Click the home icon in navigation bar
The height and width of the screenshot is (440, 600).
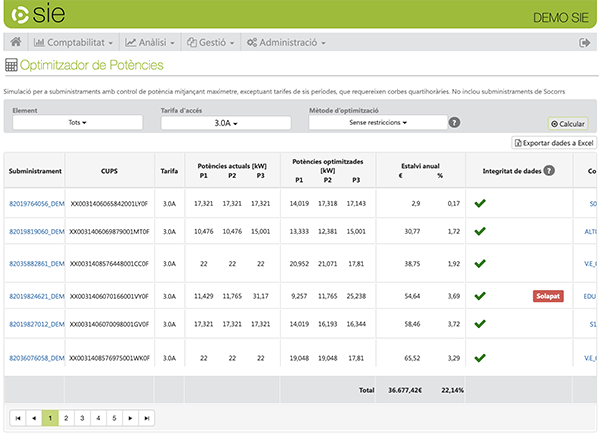(16, 43)
